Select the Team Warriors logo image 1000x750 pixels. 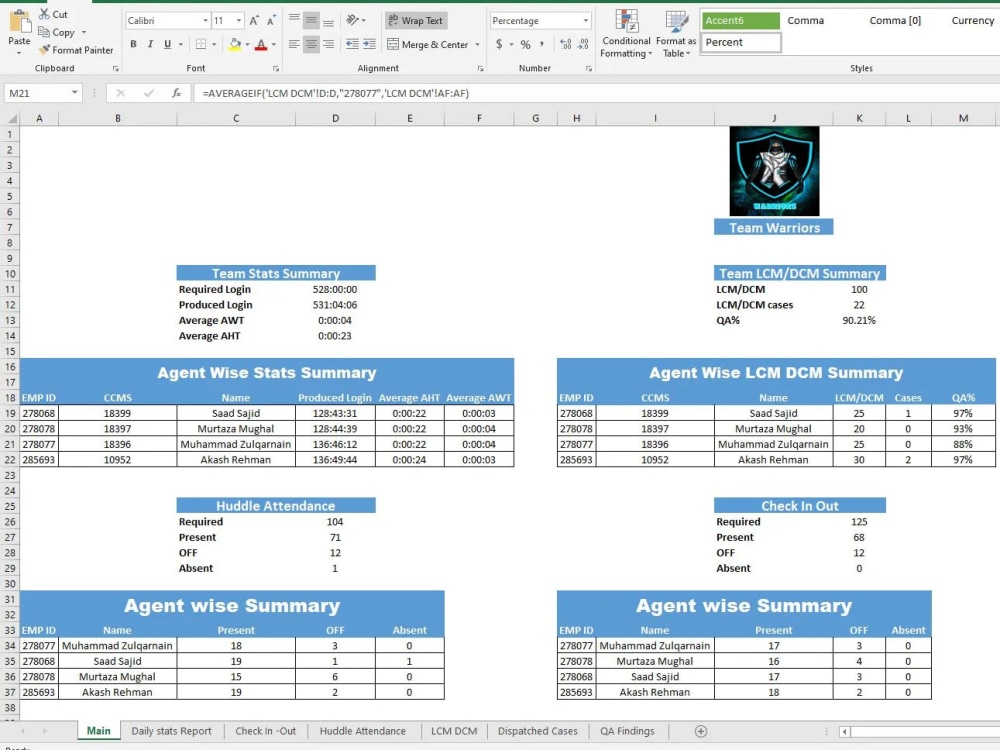coord(774,171)
